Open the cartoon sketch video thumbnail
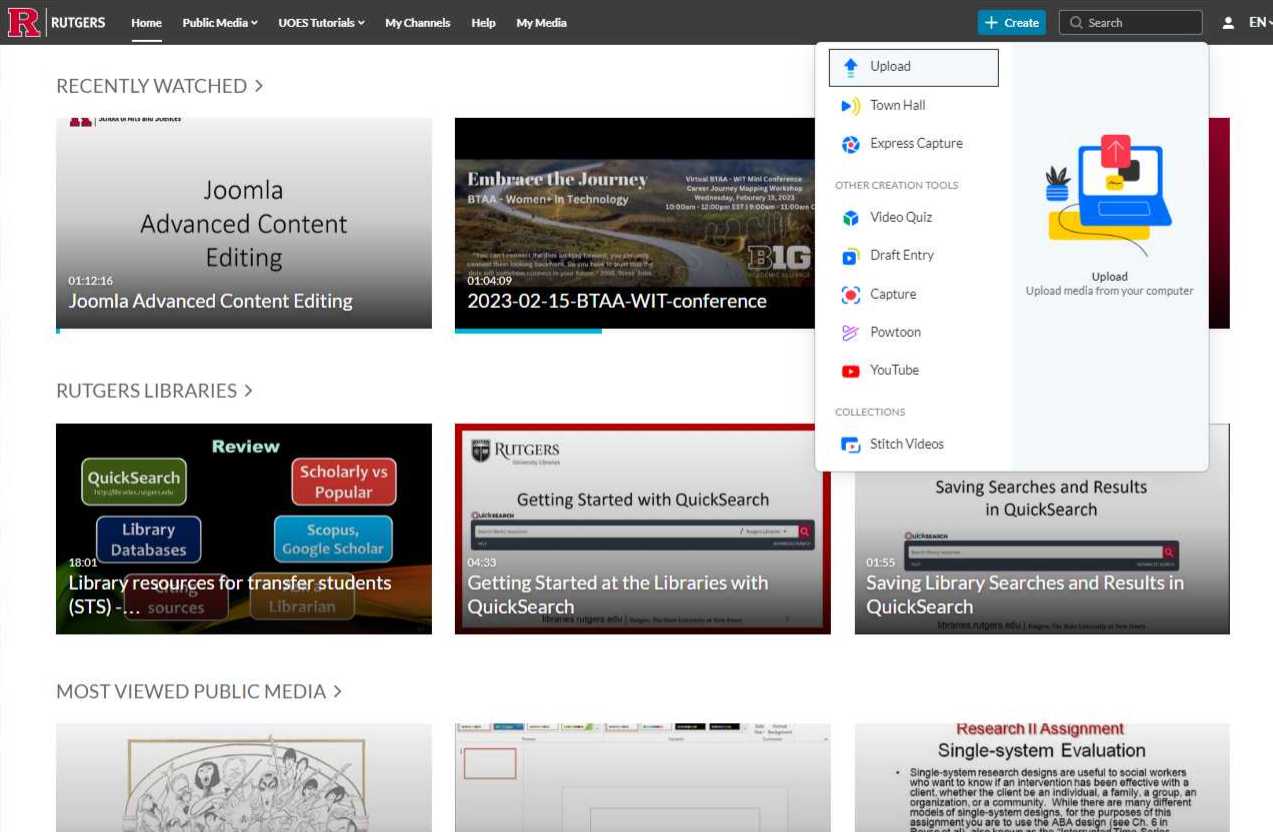 click(244, 778)
